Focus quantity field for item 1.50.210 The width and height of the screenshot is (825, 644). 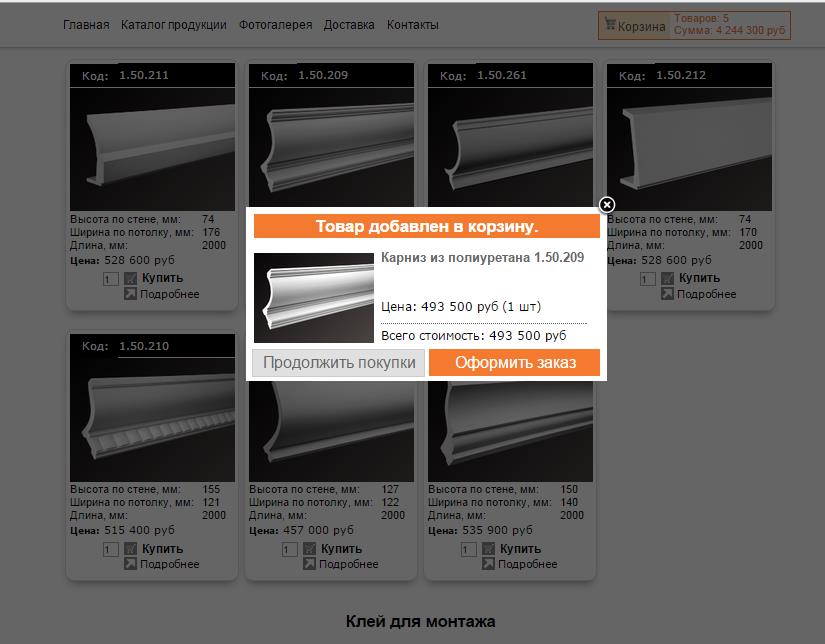[110, 550]
